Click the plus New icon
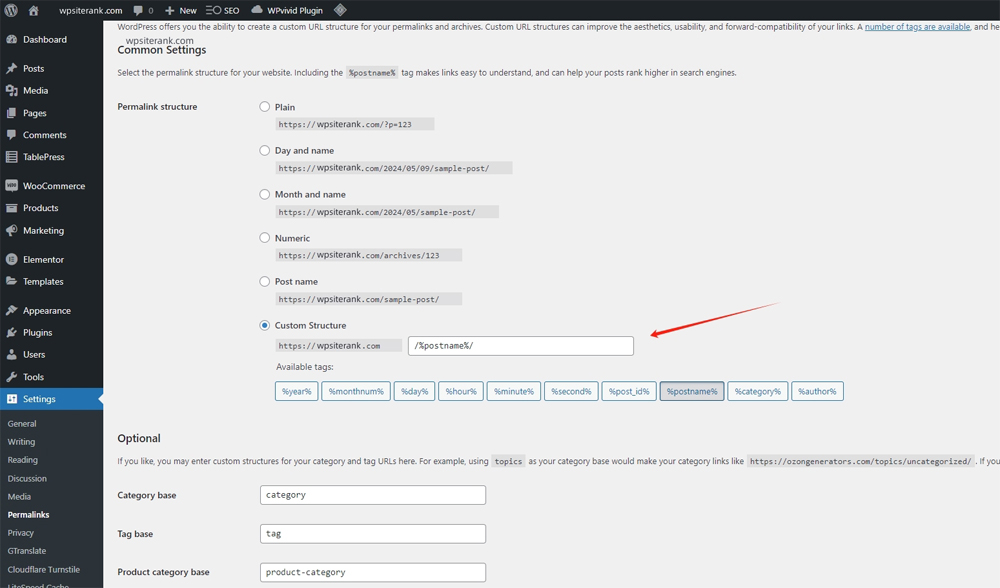The width and height of the screenshot is (1000, 588). click(170, 10)
